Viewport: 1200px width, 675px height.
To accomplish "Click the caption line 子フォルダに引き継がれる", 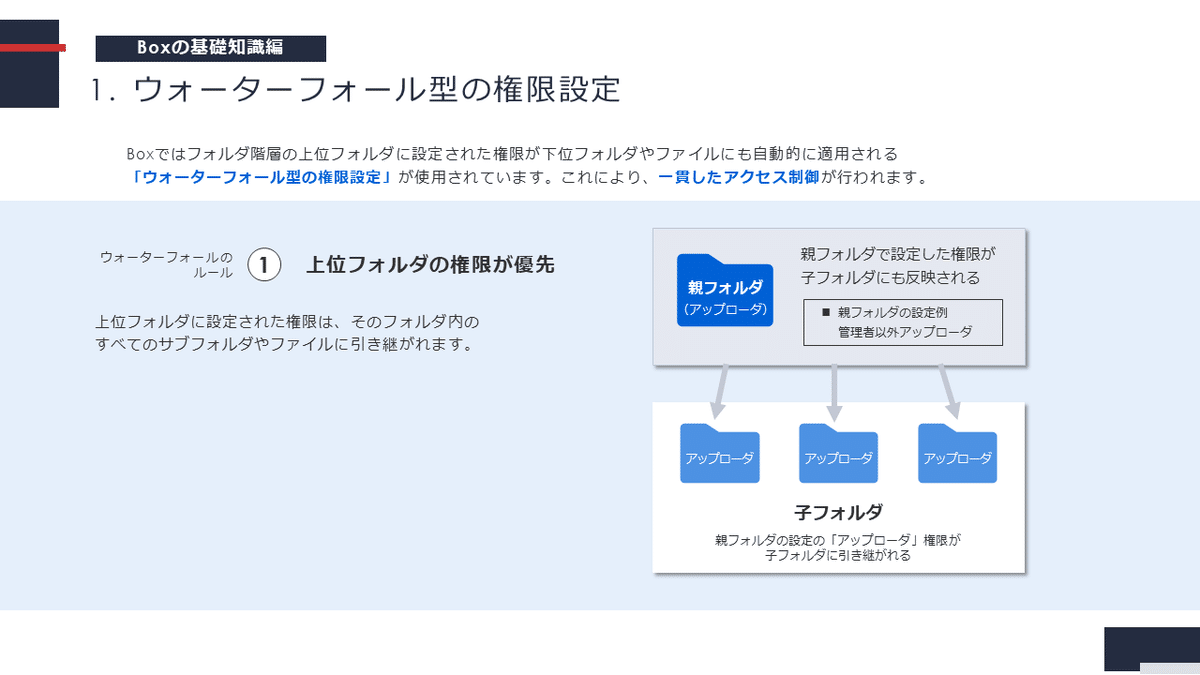I will pyautogui.click(x=838, y=555).
